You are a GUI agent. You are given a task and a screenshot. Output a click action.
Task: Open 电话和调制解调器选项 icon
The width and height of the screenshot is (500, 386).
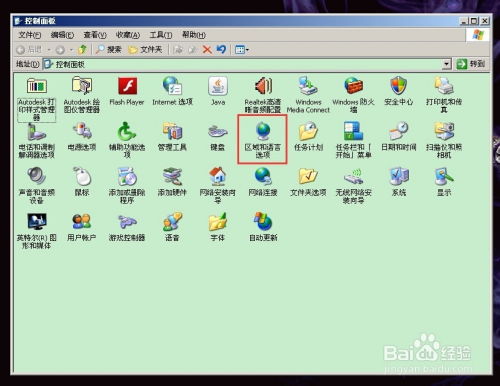point(37,131)
